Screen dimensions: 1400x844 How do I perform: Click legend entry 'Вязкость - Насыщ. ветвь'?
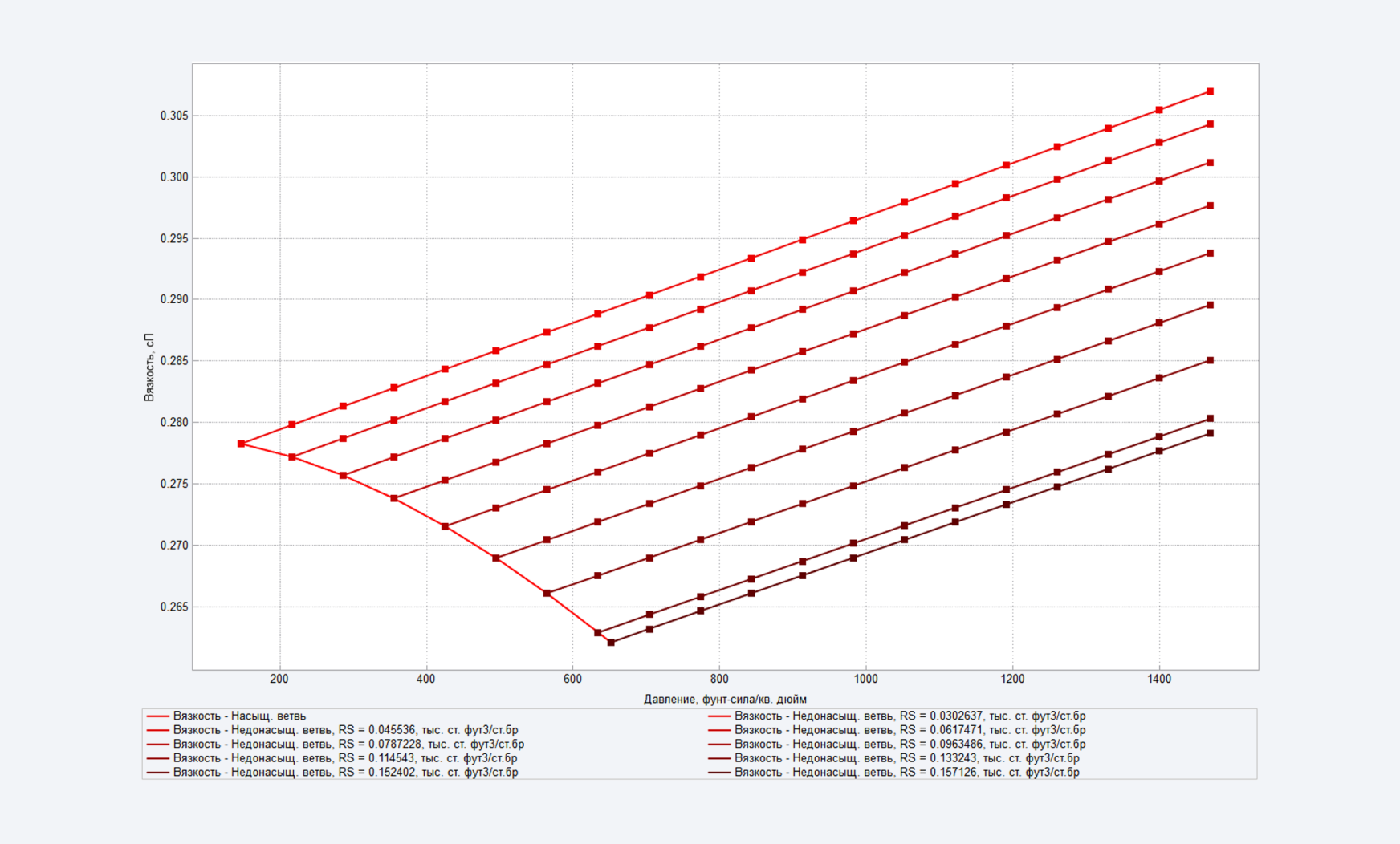coord(226,716)
